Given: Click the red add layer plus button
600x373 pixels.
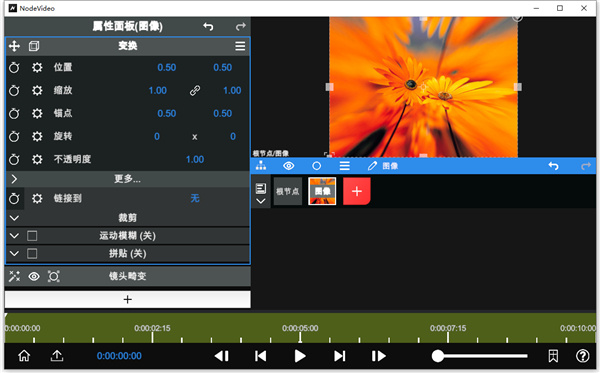Looking at the screenshot, I should point(357,191).
